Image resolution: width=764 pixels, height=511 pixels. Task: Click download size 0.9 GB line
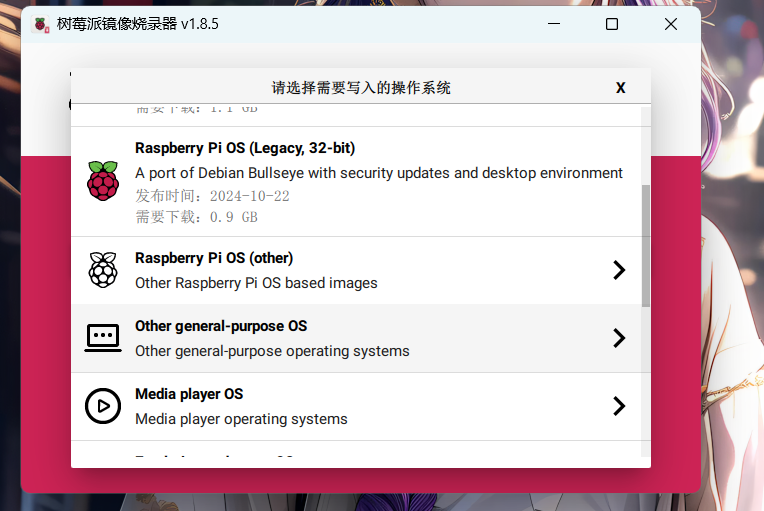pos(196,217)
